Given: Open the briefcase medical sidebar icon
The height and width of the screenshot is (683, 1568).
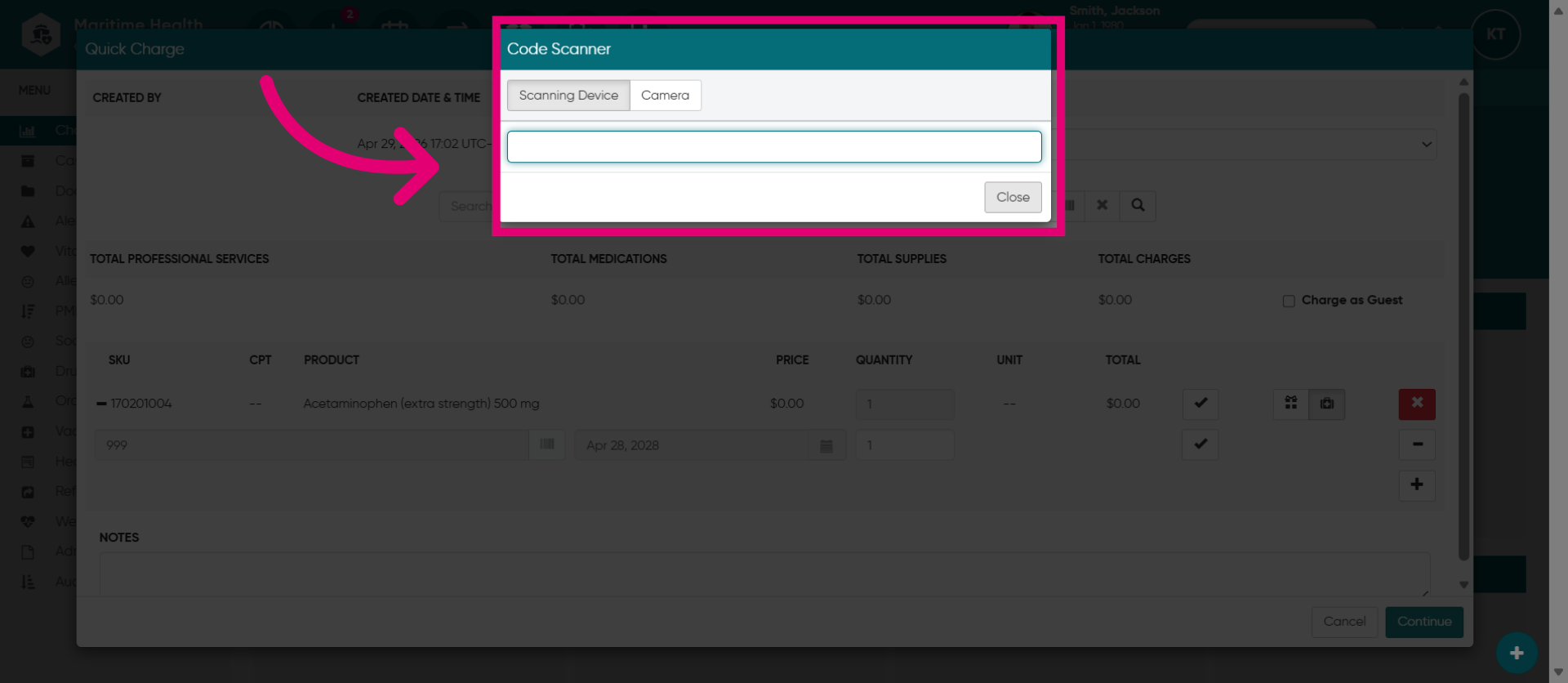Looking at the screenshot, I should pyautogui.click(x=28, y=372).
